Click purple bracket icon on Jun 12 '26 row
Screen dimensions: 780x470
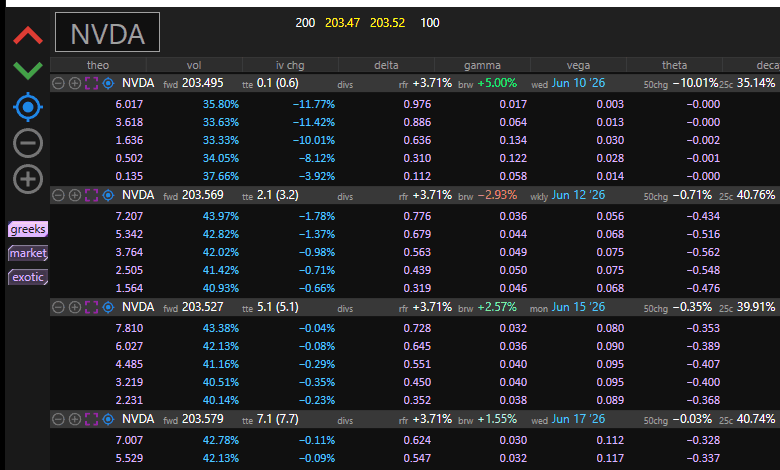(x=91, y=195)
